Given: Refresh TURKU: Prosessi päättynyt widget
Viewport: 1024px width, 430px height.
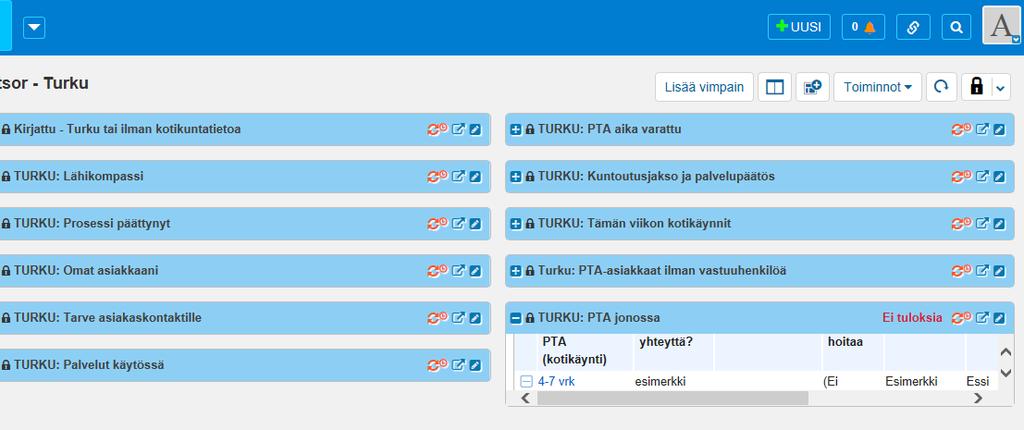Looking at the screenshot, I should coord(438,223).
